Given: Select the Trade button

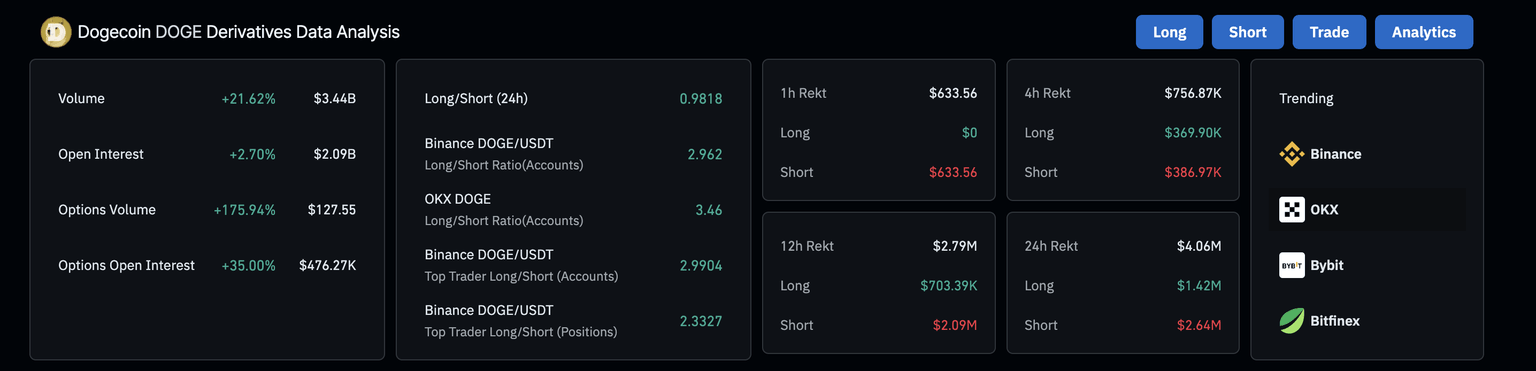Looking at the screenshot, I should point(1329,32).
